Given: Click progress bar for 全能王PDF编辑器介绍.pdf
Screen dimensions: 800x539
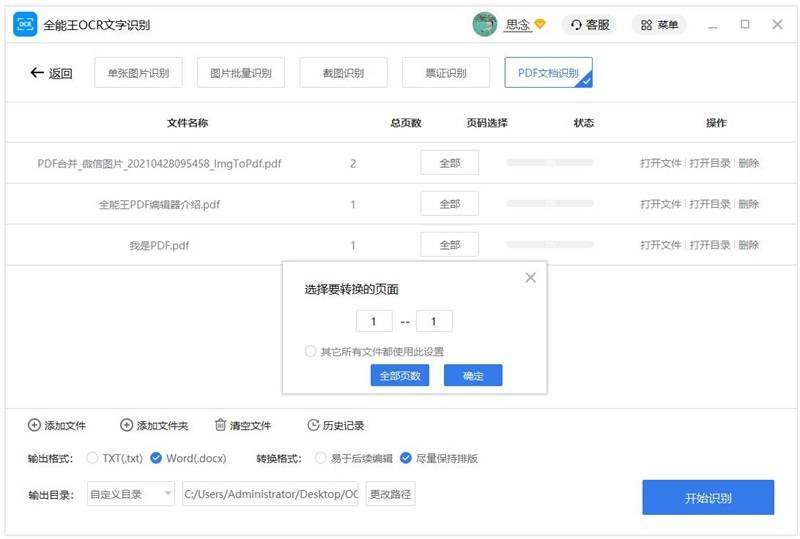Looking at the screenshot, I should (550, 203).
